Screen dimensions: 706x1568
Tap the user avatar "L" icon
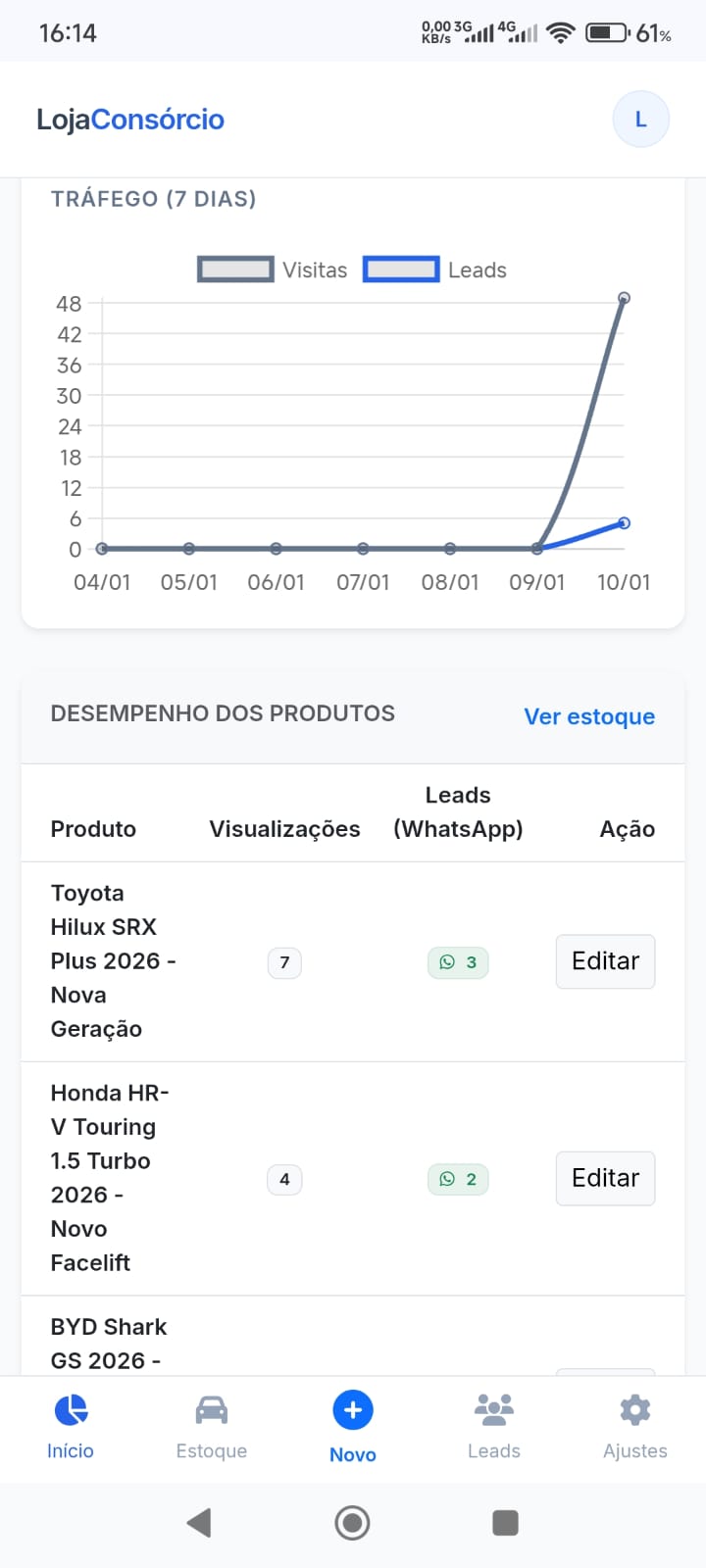[640, 120]
